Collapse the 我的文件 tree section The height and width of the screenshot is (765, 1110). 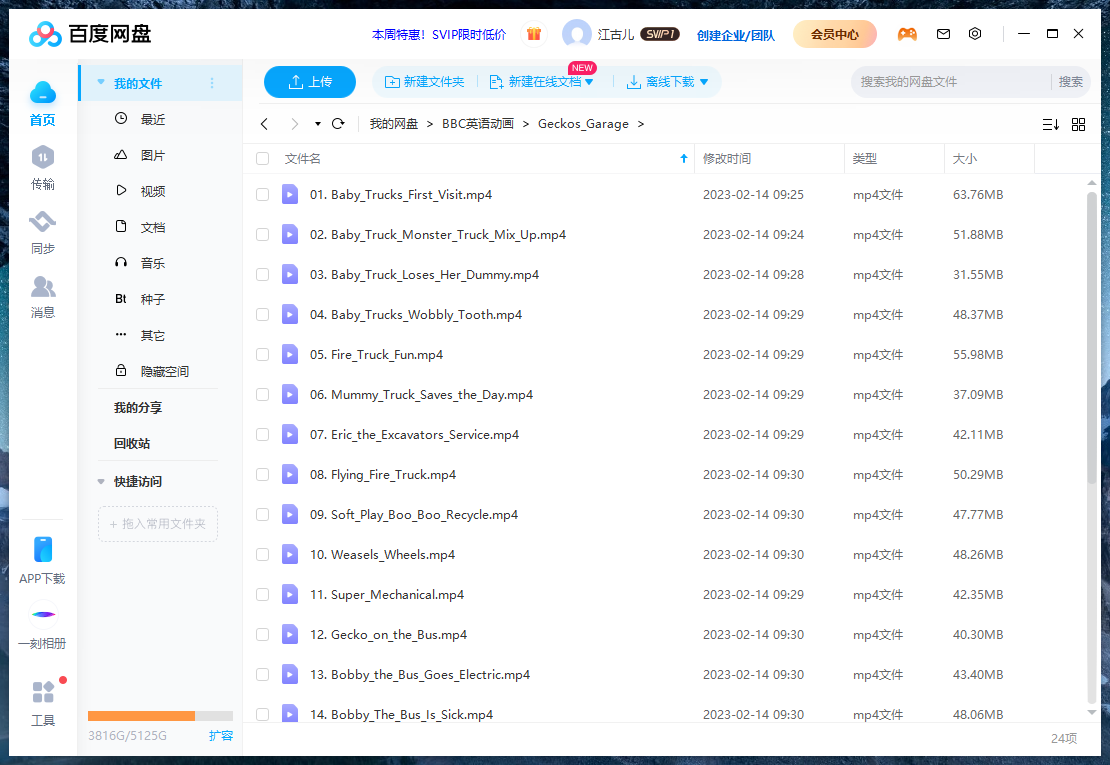(x=101, y=83)
